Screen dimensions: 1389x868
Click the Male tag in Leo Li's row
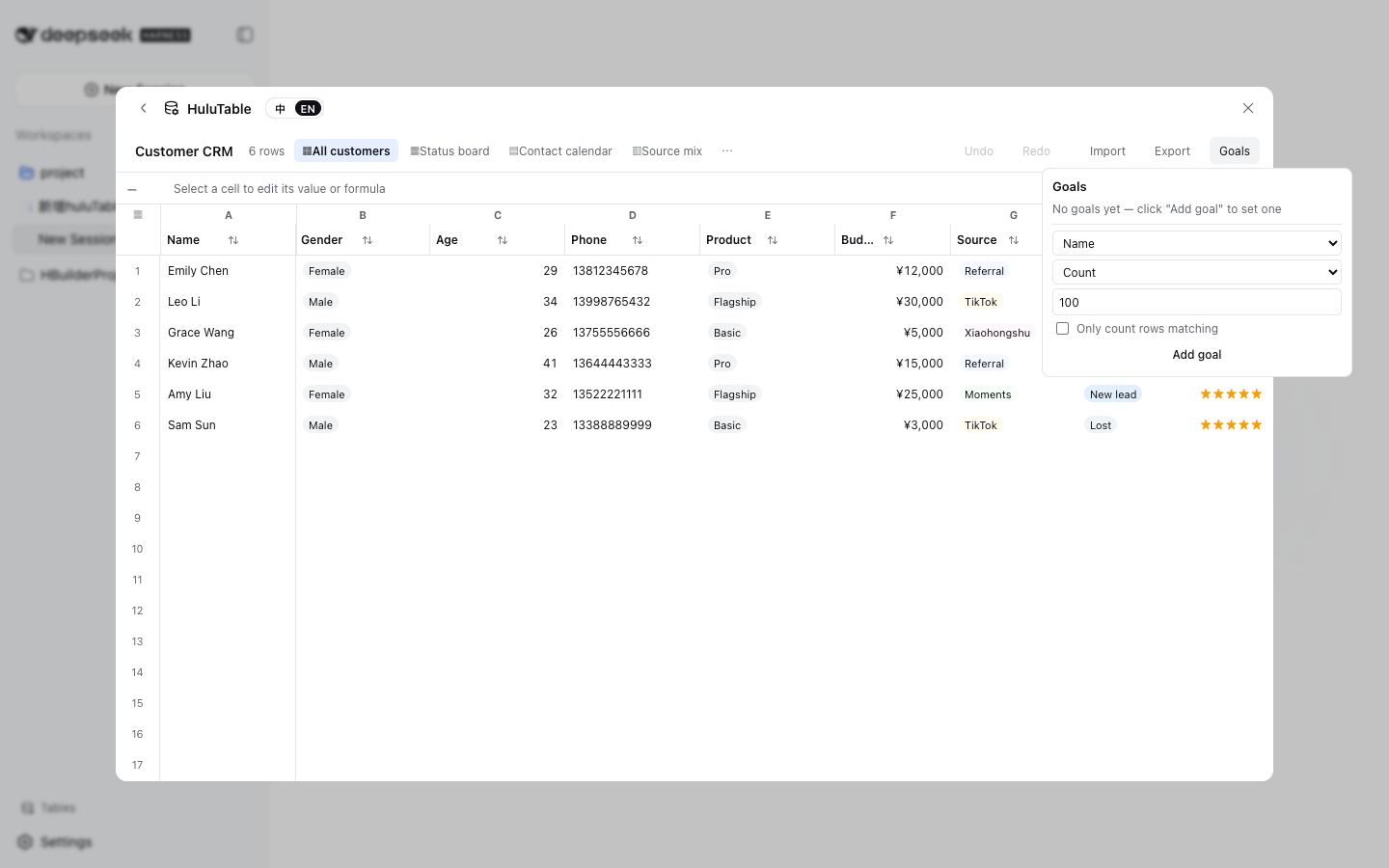point(320,302)
